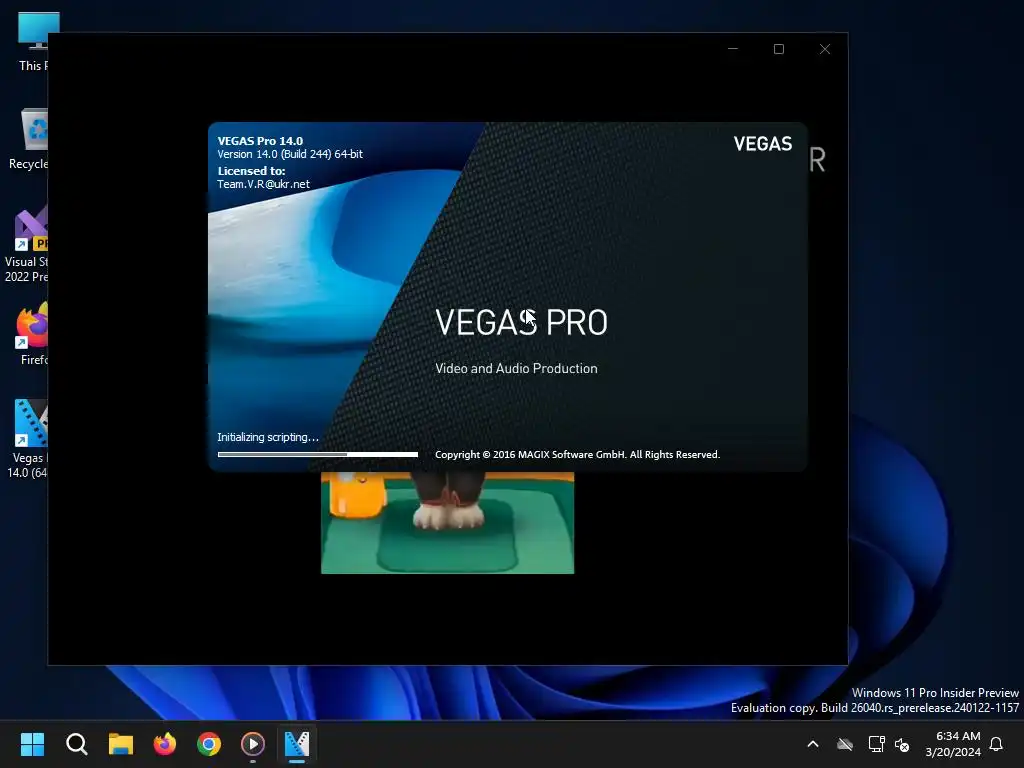Viewport: 1024px width, 768px height.
Task: Click the 'Version 14.0 (Build 244) 64-bit' text
Action: pos(290,154)
